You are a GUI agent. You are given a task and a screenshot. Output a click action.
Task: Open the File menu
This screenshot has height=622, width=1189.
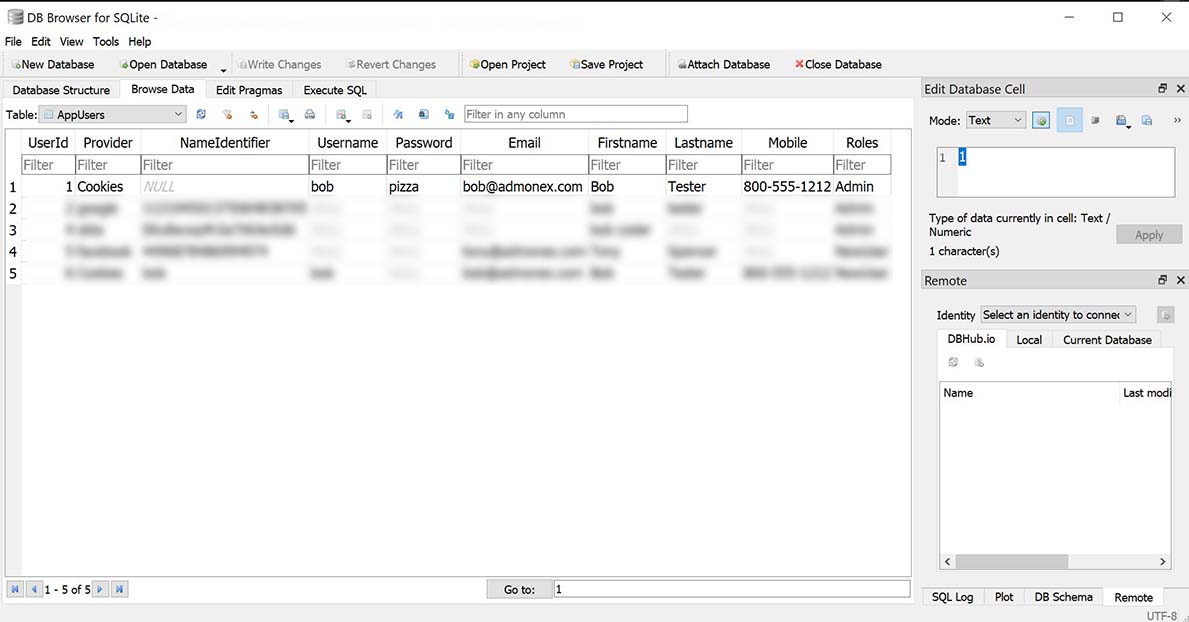point(14,42)
